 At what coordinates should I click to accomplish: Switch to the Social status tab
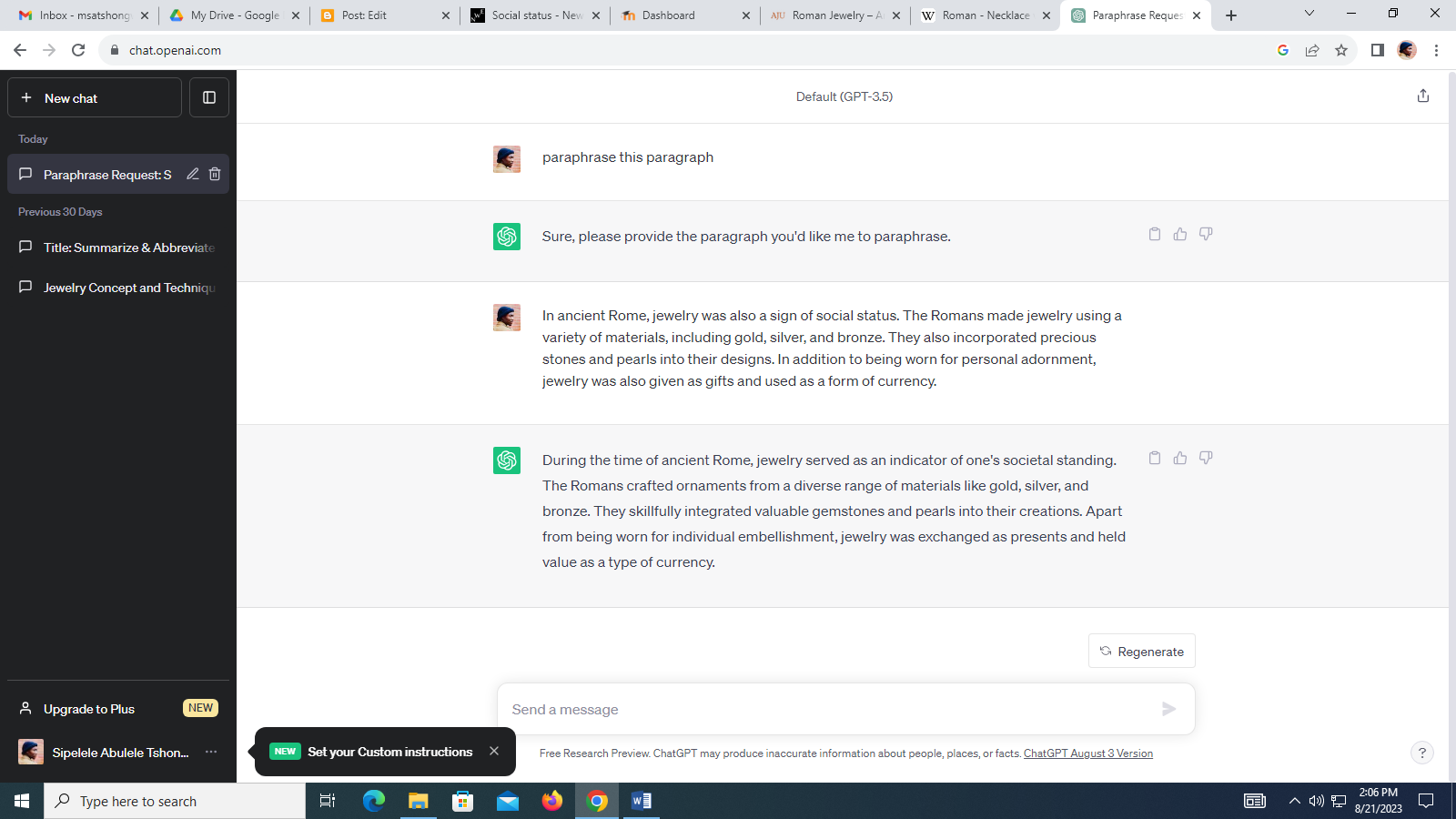tap(535, 15)
